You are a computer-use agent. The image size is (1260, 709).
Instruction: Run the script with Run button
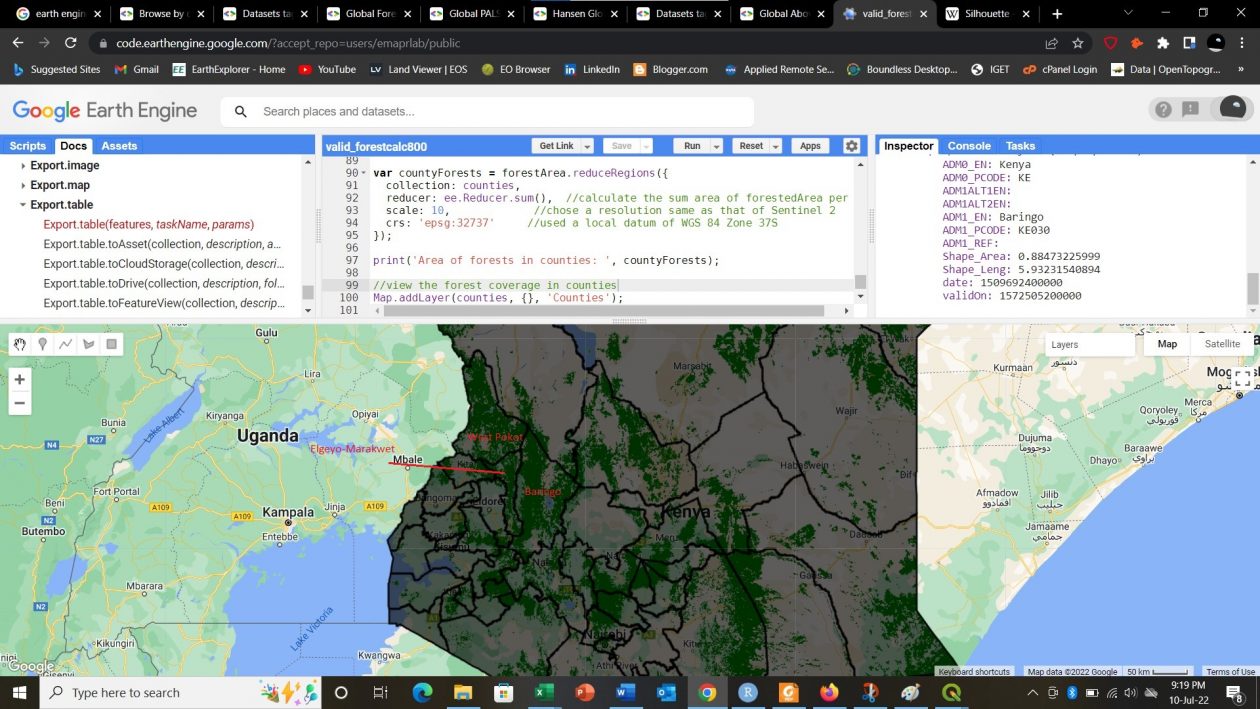click(x=692, y=146)
